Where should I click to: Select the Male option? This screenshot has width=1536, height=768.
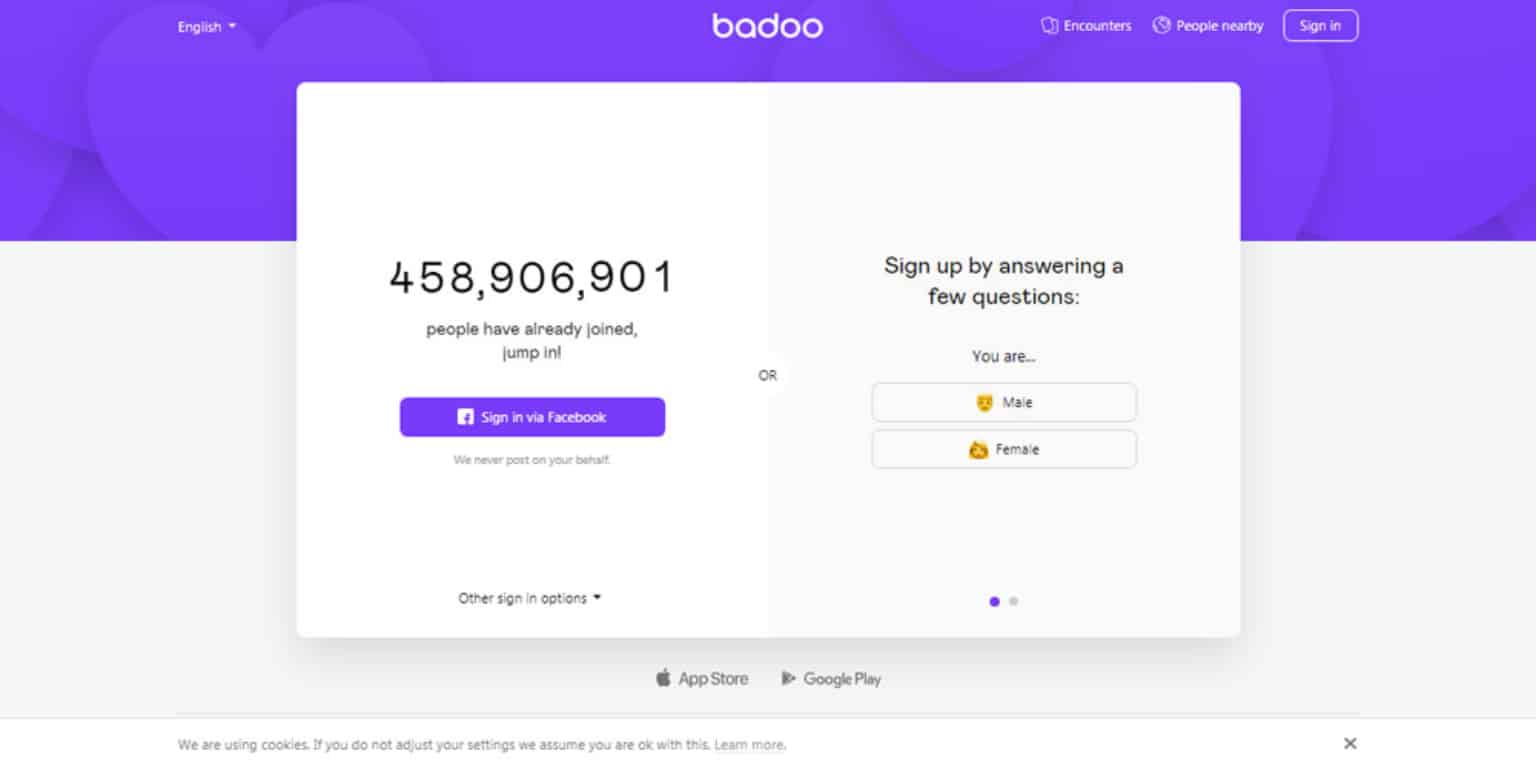coord(1004,403)
